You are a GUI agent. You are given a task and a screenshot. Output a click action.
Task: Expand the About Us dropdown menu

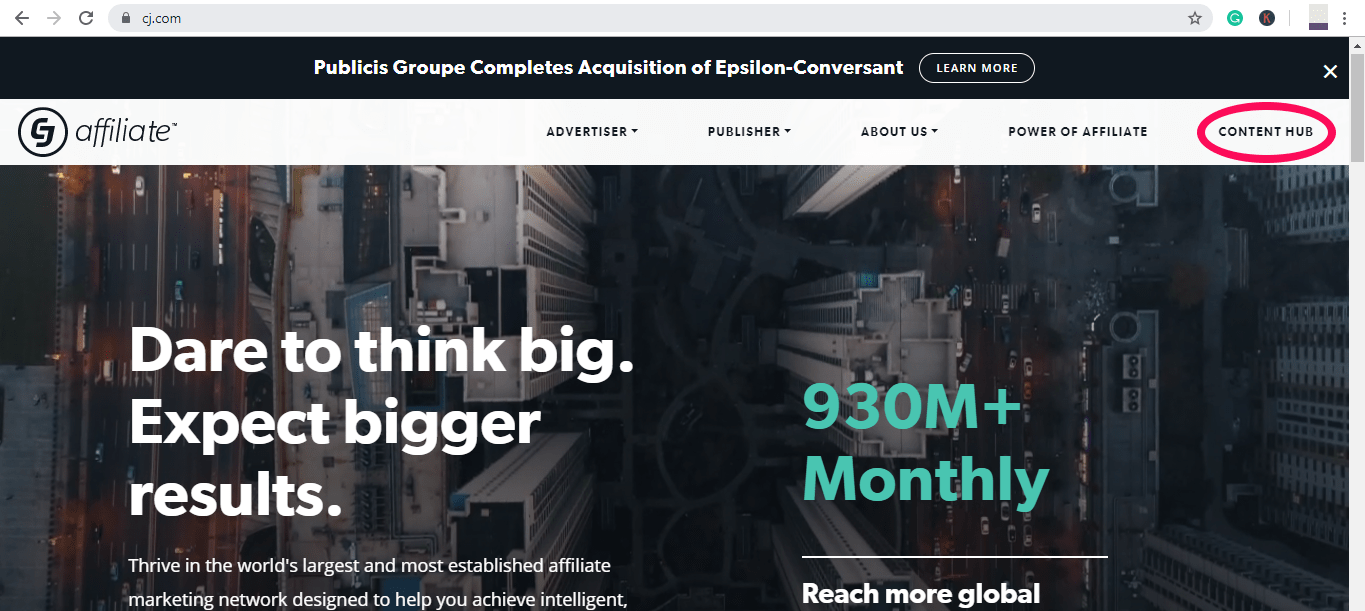[x=899, y=131]
